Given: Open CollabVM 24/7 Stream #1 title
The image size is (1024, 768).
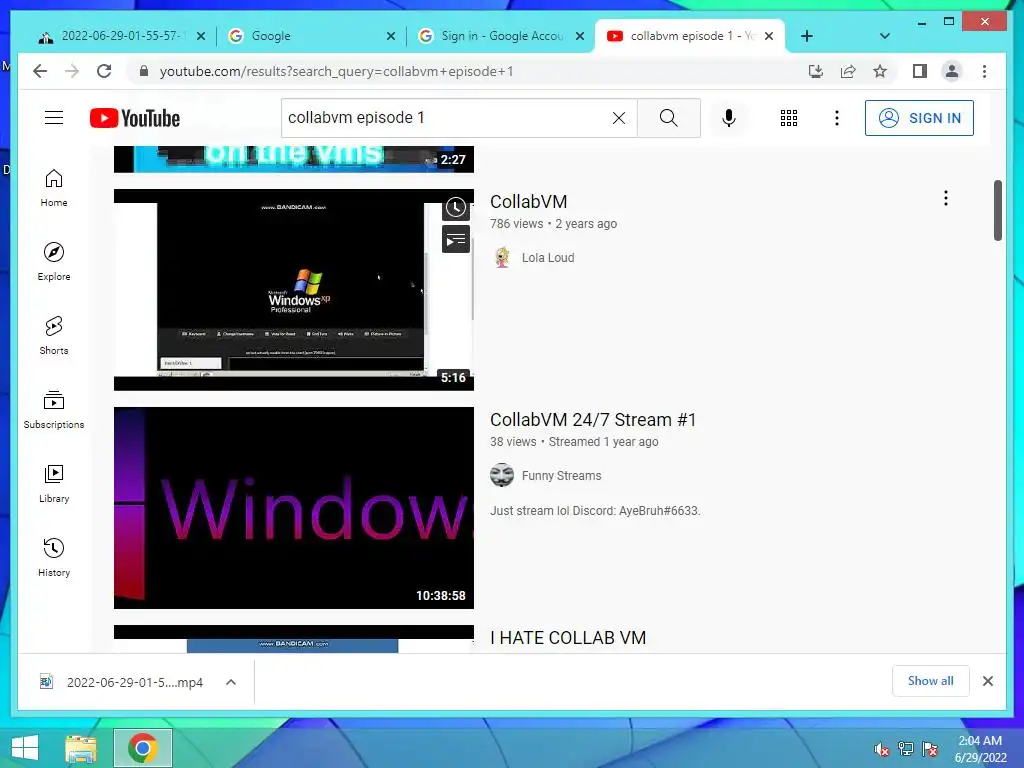Looking at the screenshot, I should click(593, 420).
